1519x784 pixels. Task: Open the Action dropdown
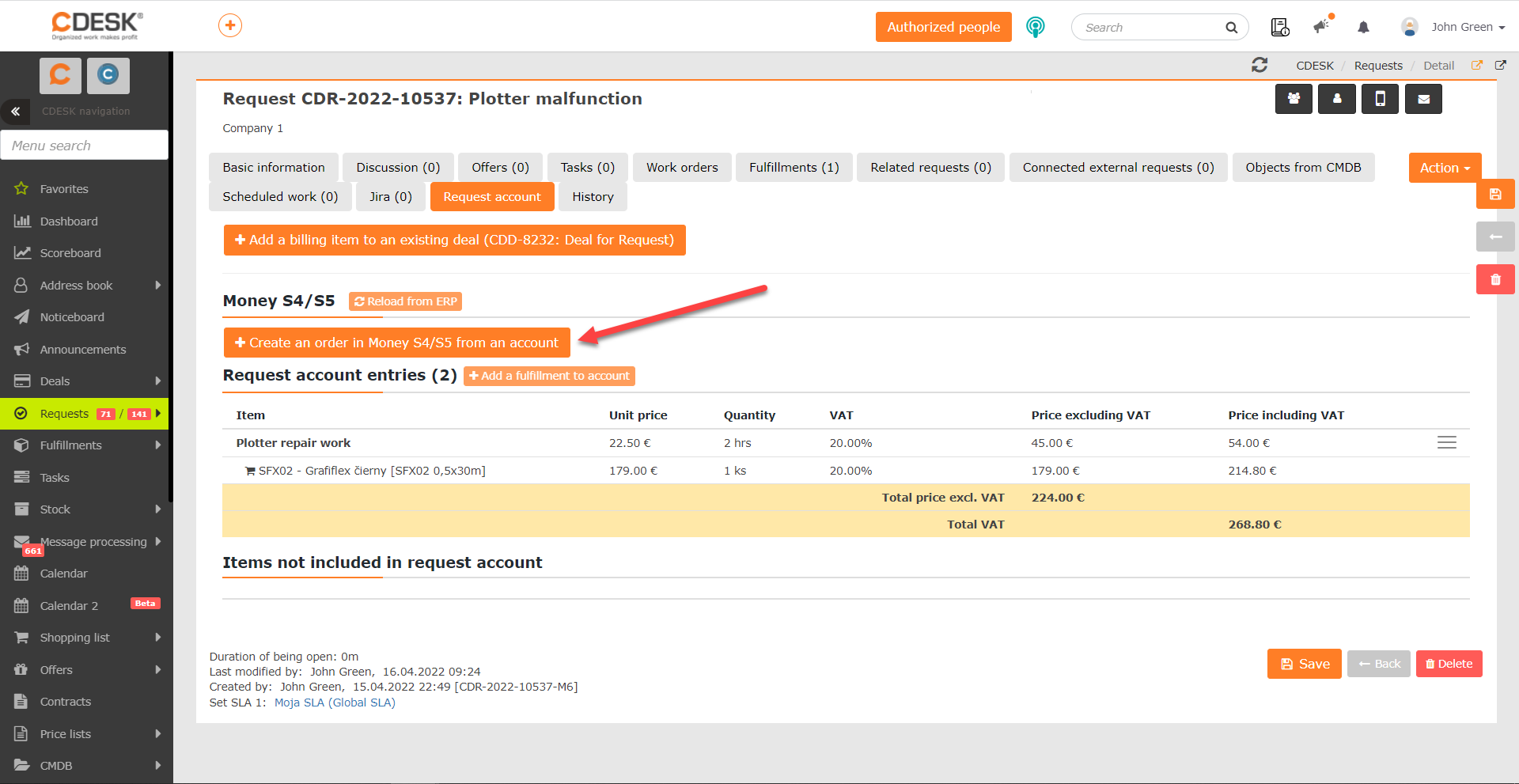click(x=1445, y=168)
